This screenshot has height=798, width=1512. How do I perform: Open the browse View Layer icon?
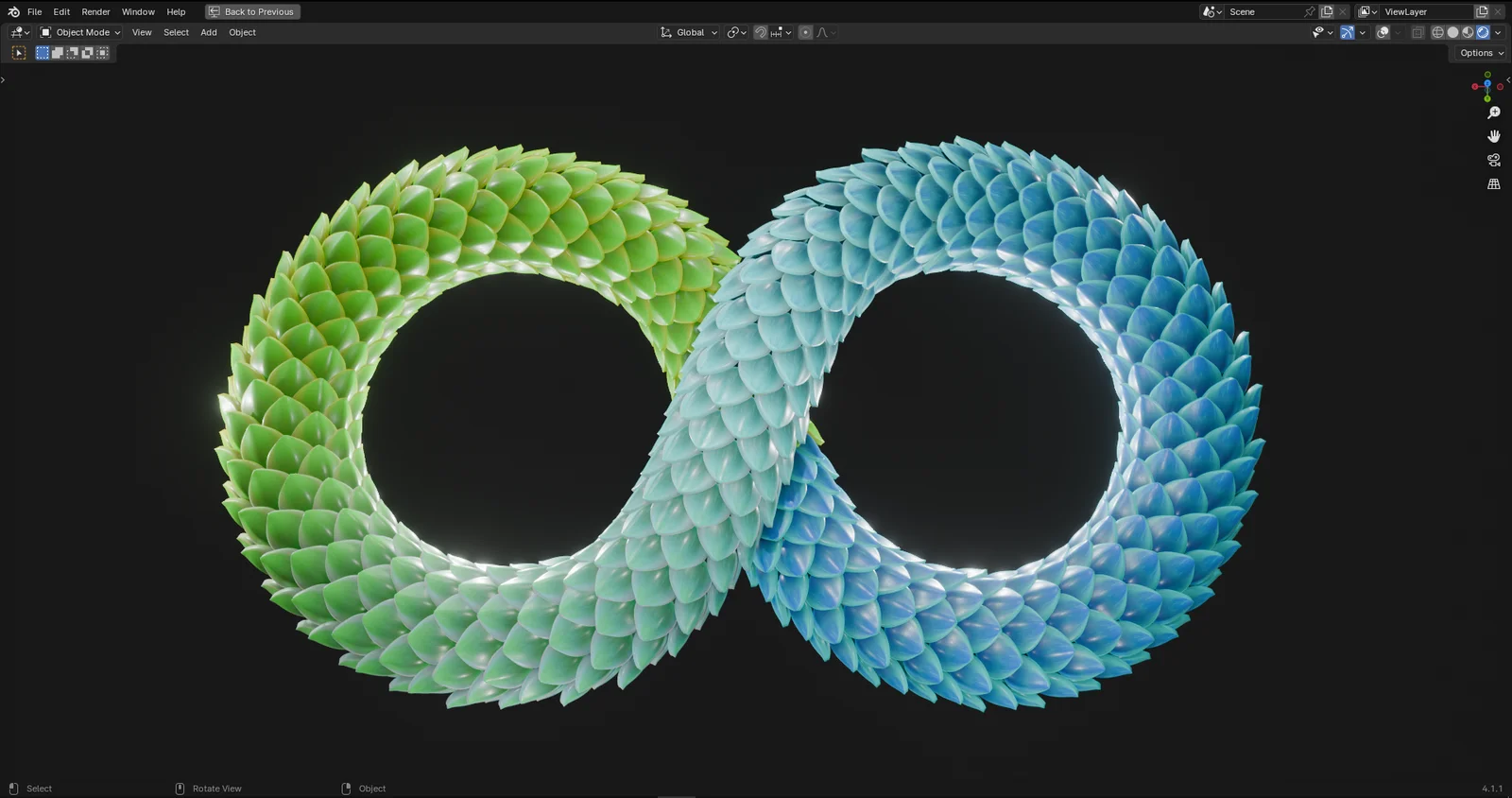point(1367,11)
